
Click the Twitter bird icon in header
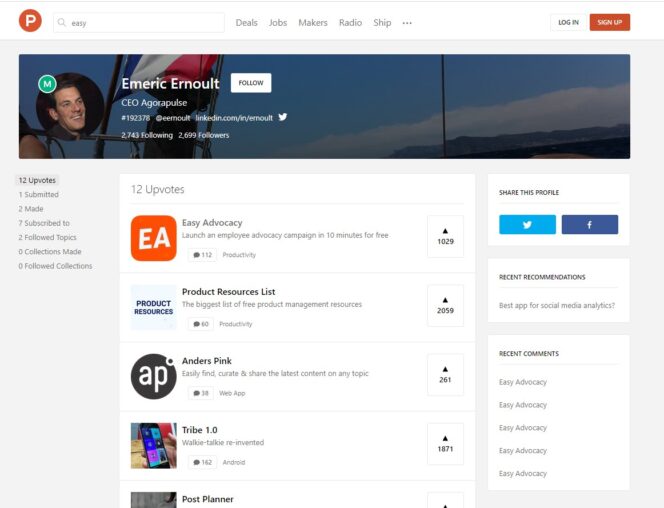pyautogui.click(x=283, y=117)
